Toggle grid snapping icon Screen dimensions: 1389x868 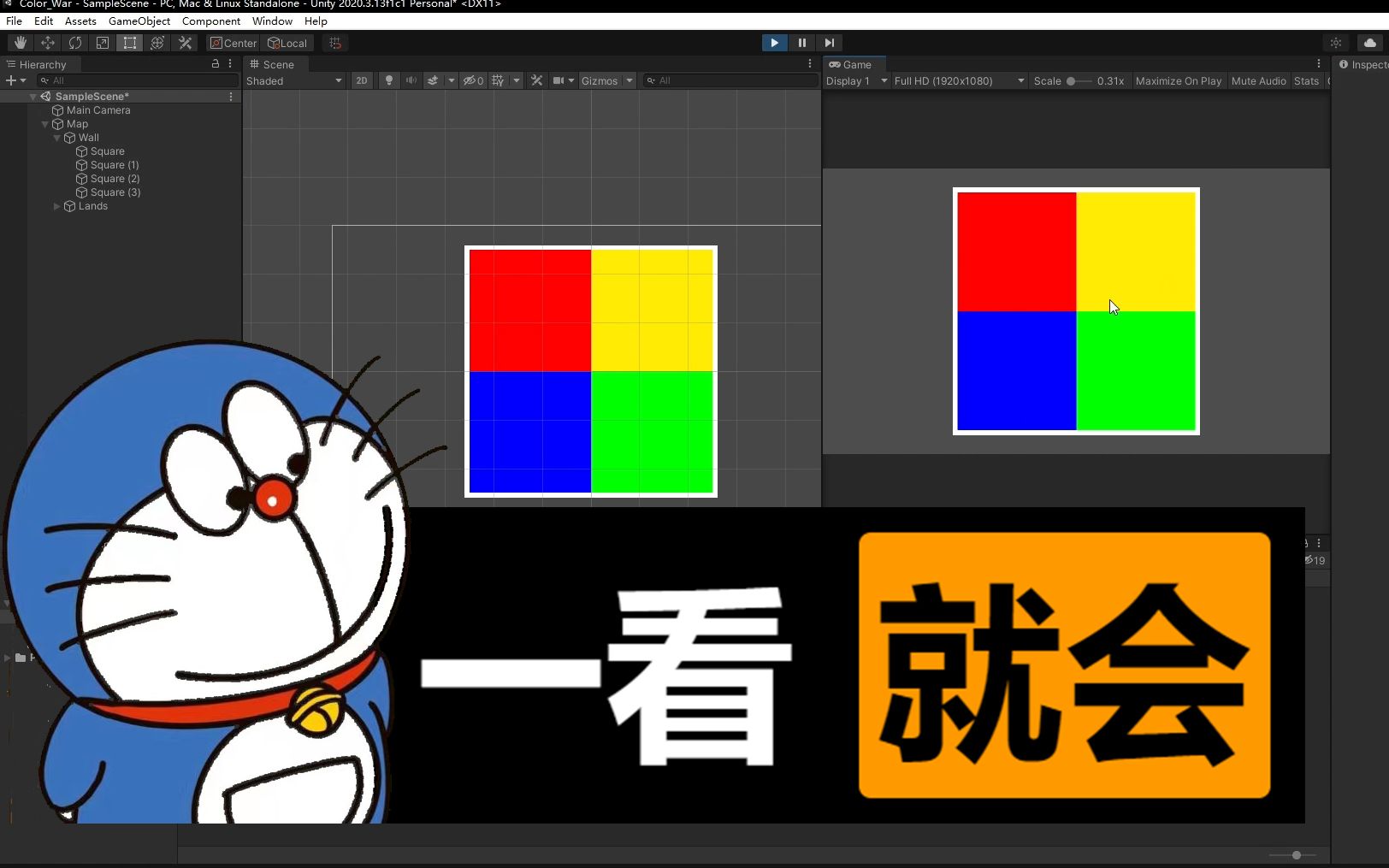click(x=335, y=43)
